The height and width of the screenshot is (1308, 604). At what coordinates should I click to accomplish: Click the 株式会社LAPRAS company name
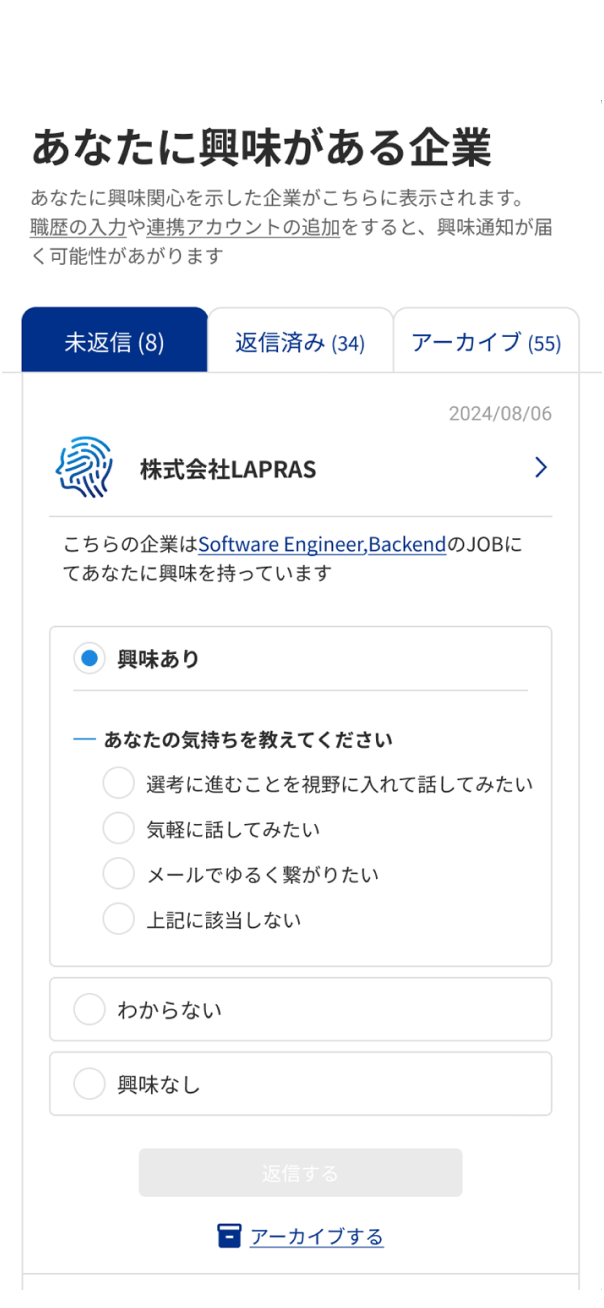pyautogui.click(x=228, y=469)
